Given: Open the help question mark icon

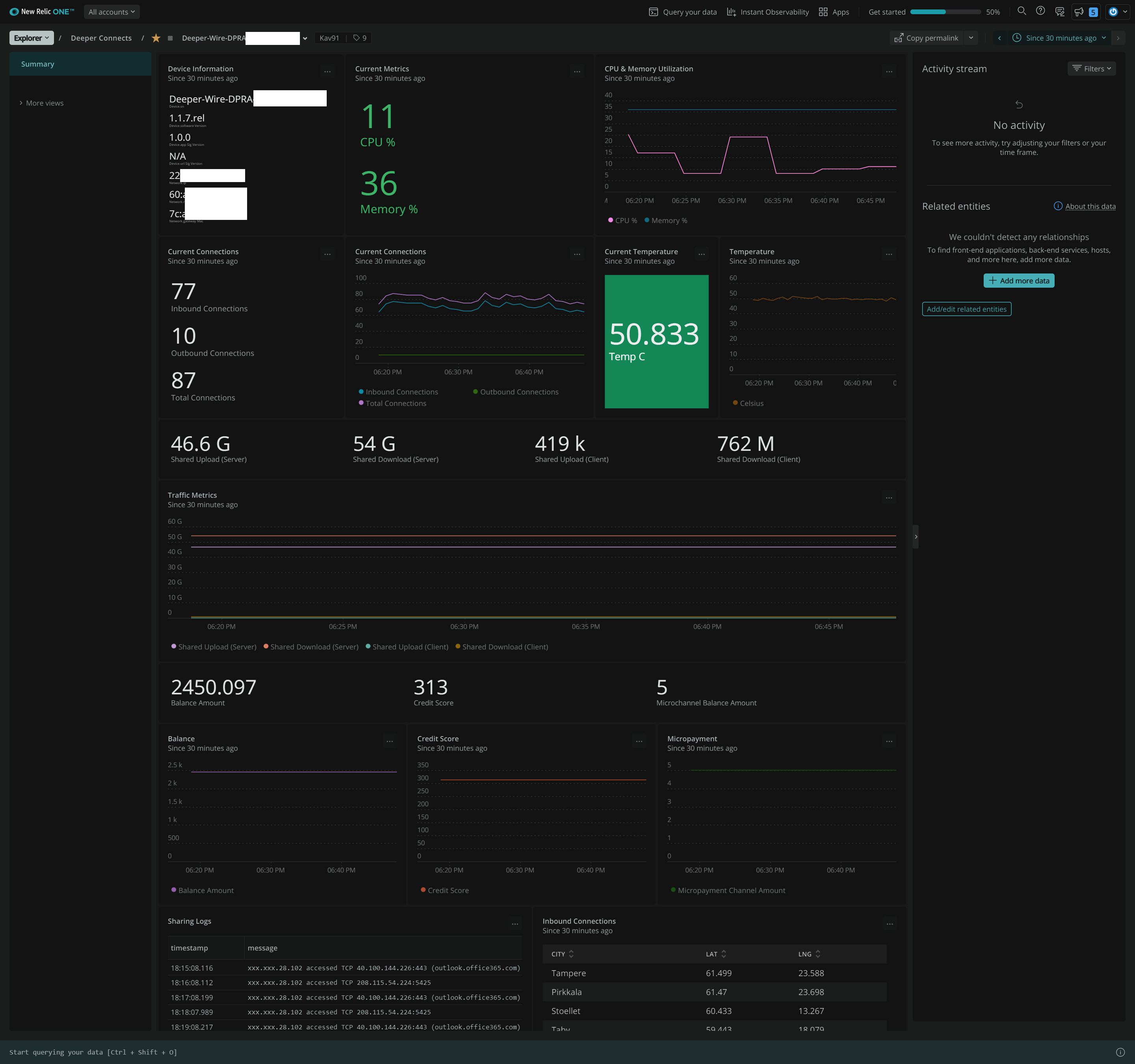Looking at the screenshot, I should (x=1041, y=11).
